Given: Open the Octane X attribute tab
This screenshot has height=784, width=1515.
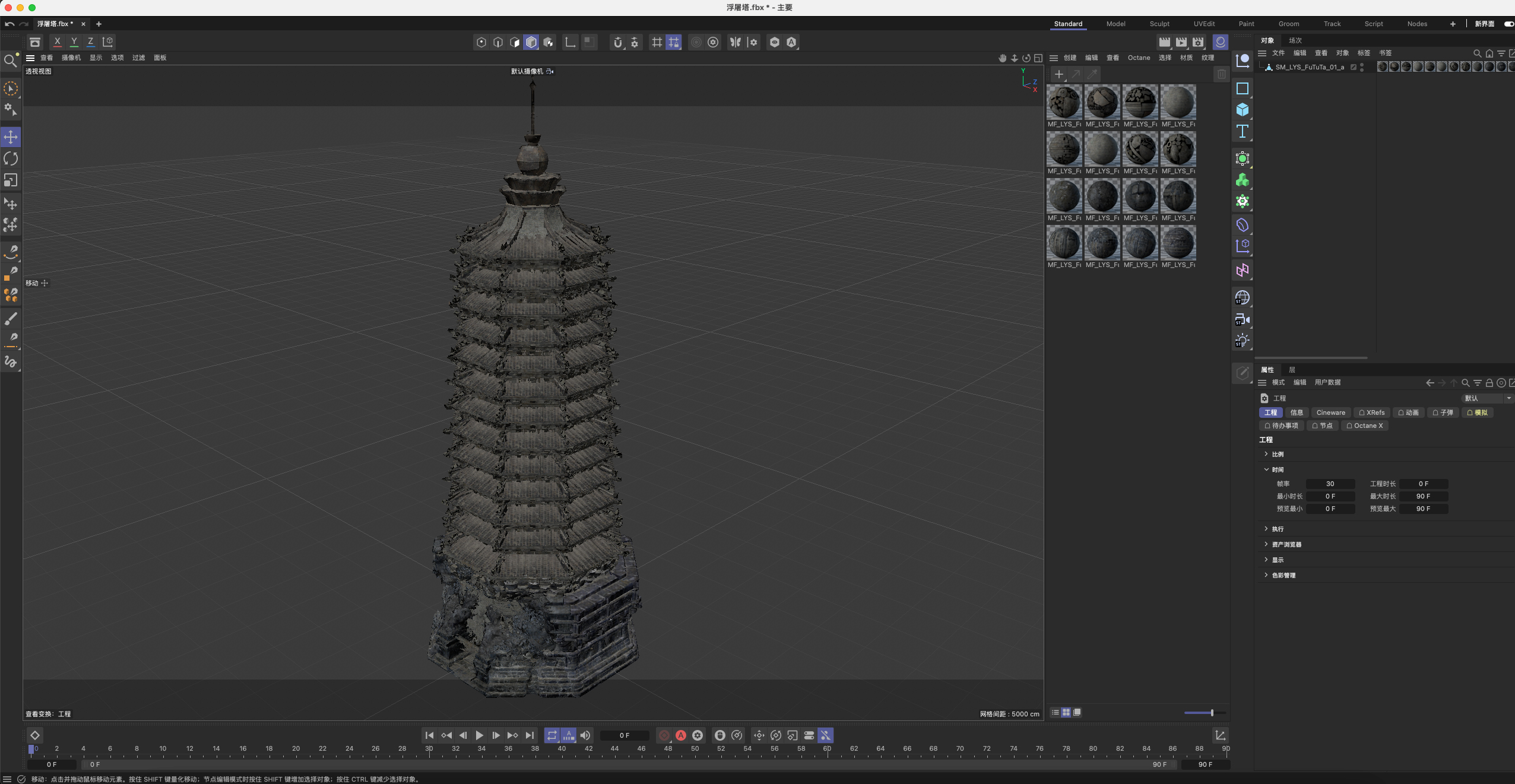Looking at the screenshot, I should pyautogui.click(x=1364, y=426).
